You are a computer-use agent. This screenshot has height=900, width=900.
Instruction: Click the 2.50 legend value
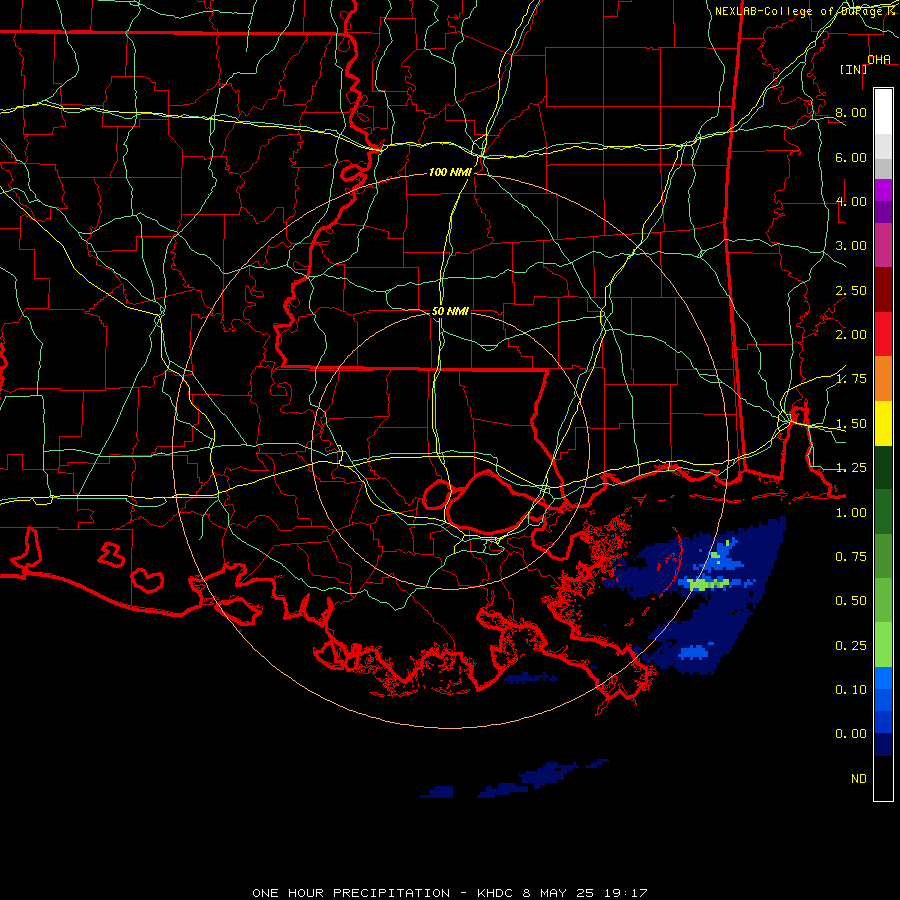pyautogui.click(x=851, y=290)
